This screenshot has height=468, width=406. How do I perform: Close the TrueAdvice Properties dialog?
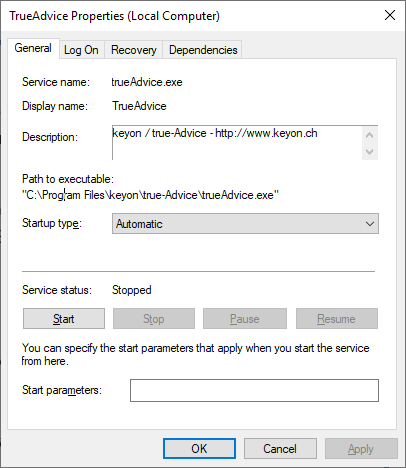tap(390, 15)
